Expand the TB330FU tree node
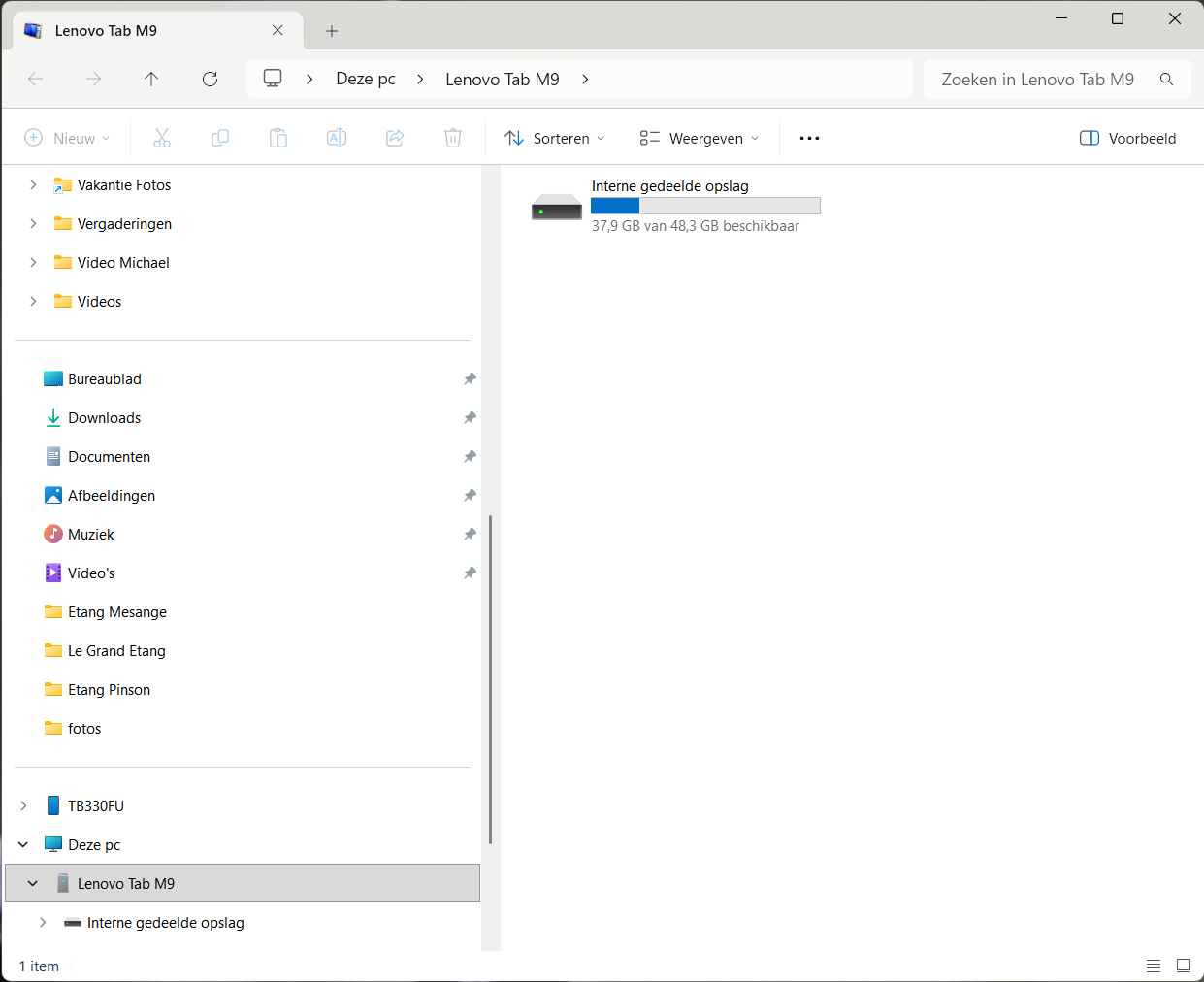 coord(24,805)
